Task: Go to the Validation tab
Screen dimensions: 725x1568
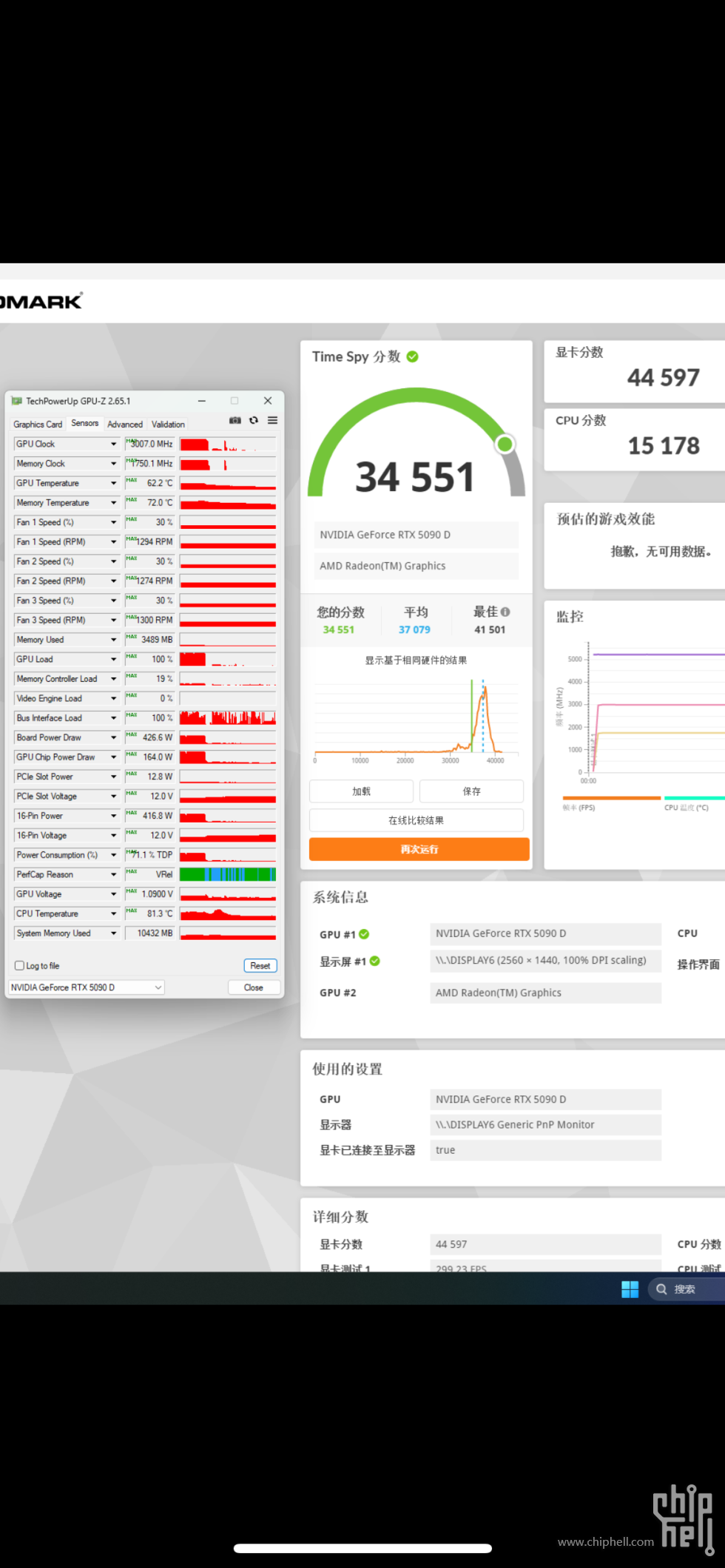Action: [168, 425]
